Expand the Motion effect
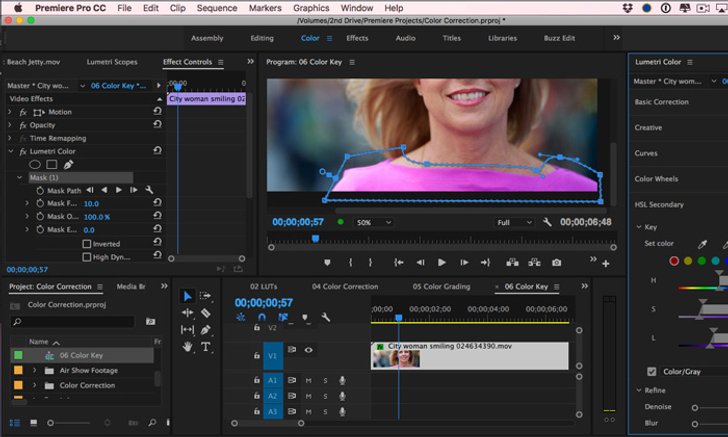Screen dimensions: 728x437 coord(10,112)
